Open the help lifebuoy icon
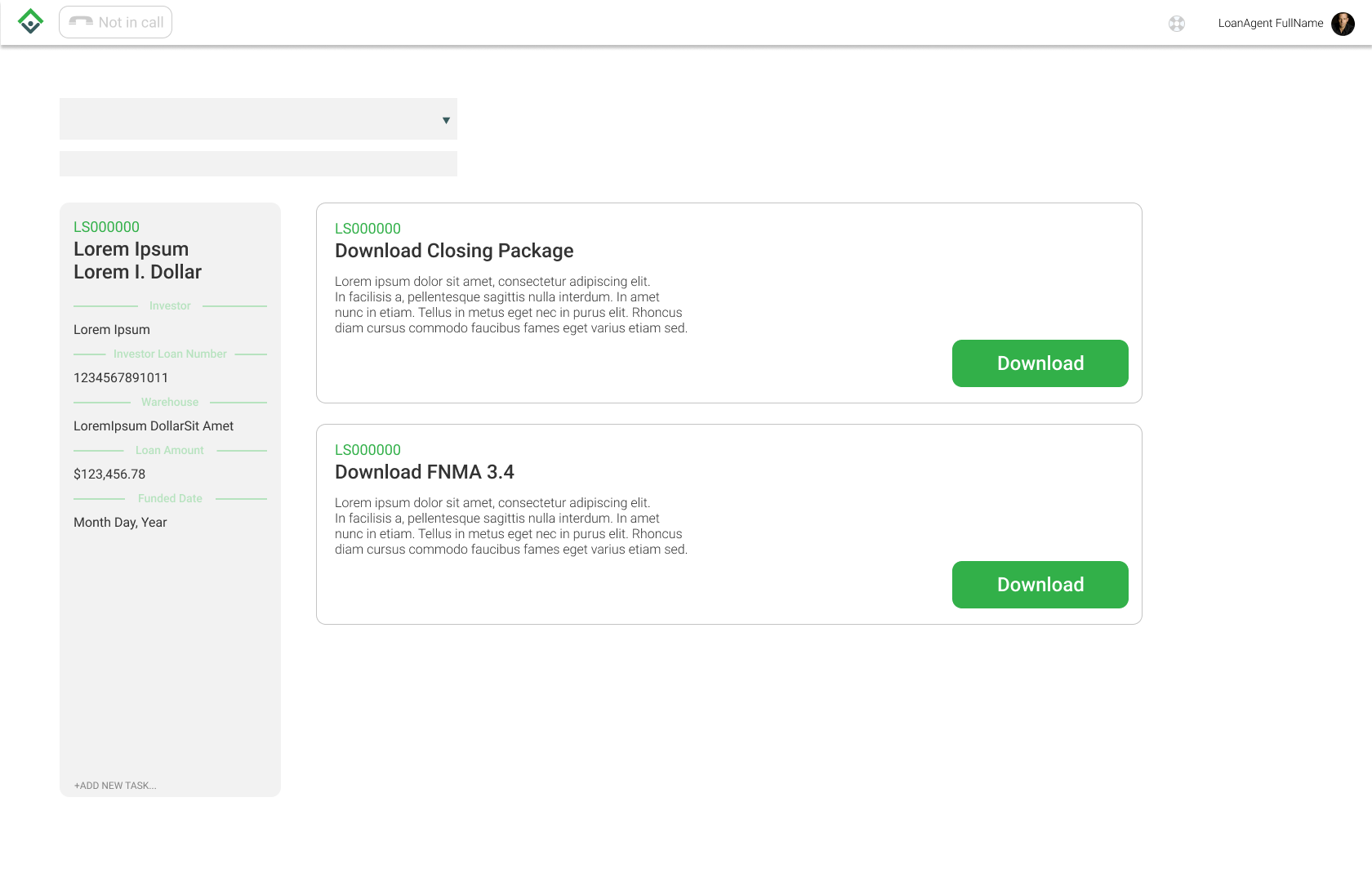 click(x=1176, y=24)
